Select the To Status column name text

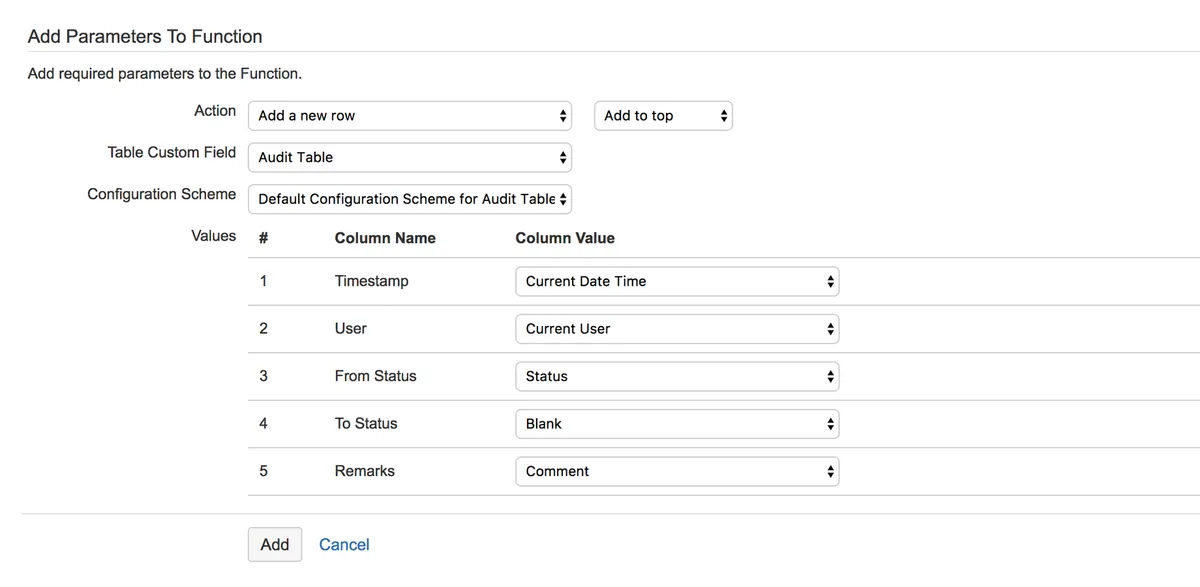coord(366,423)
